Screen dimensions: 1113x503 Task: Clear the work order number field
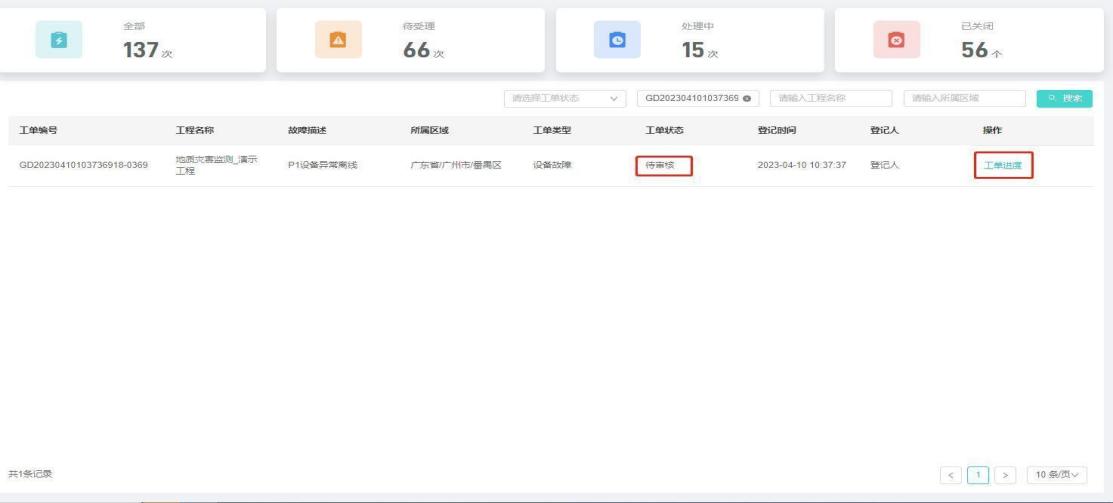[745, 98]
